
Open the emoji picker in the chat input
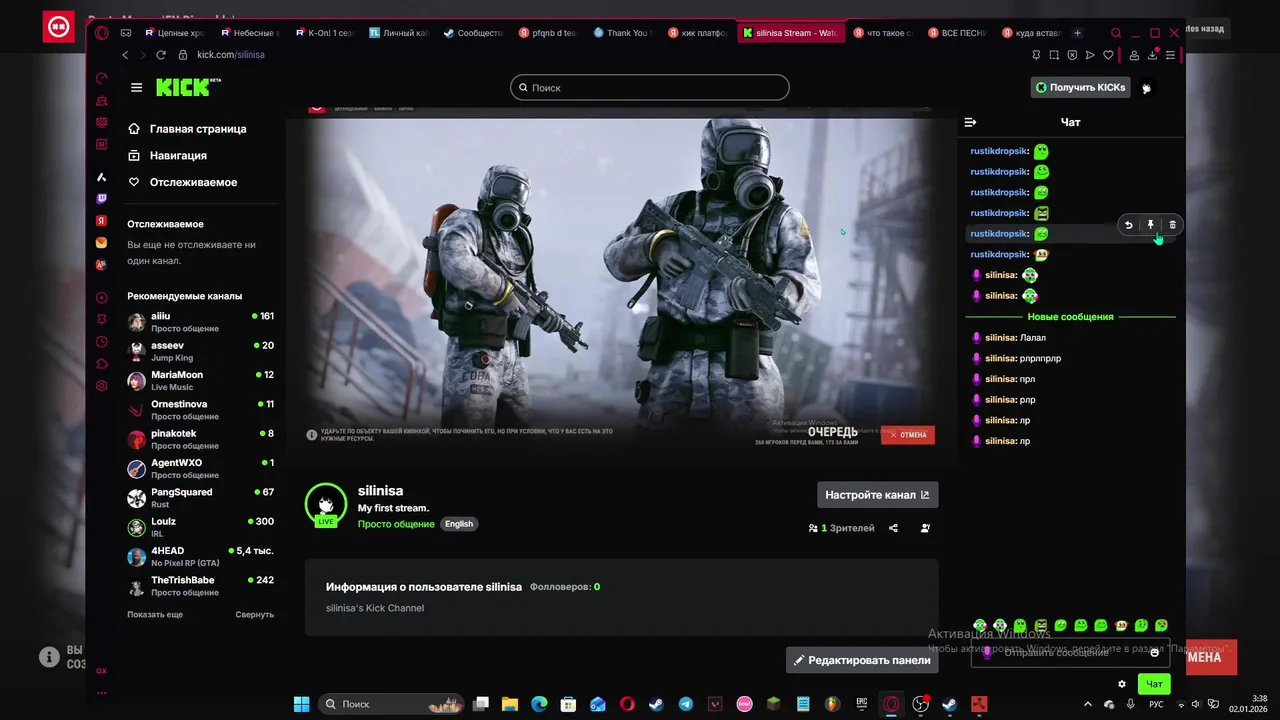click(1154, 653)
